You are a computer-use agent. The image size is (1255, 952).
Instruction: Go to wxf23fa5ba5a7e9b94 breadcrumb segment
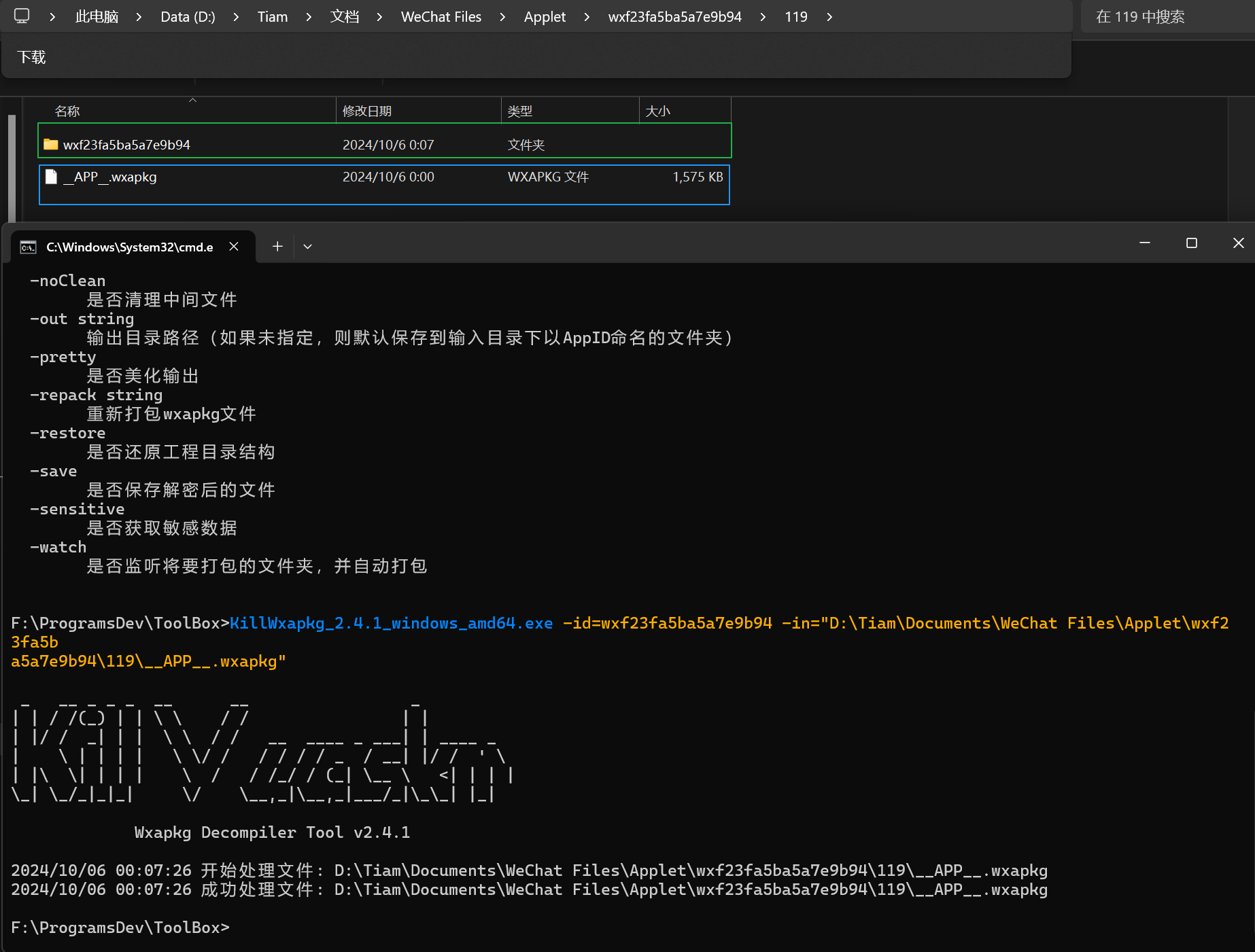(675, 17)
